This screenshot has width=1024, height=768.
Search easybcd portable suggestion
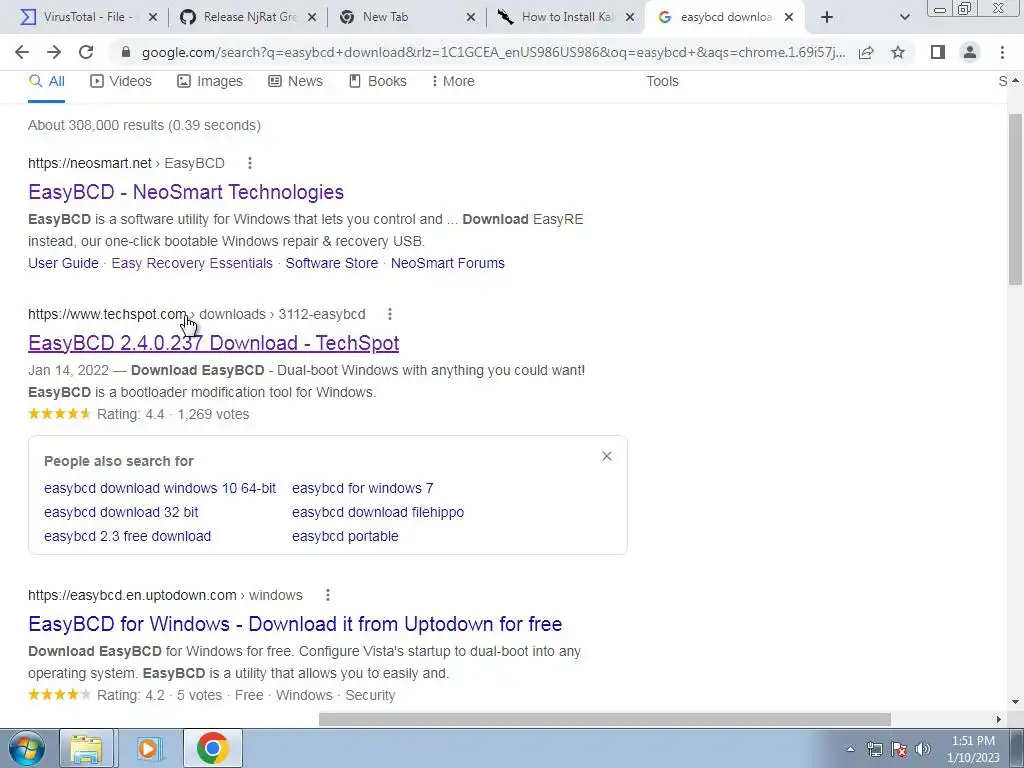(345, 536)
